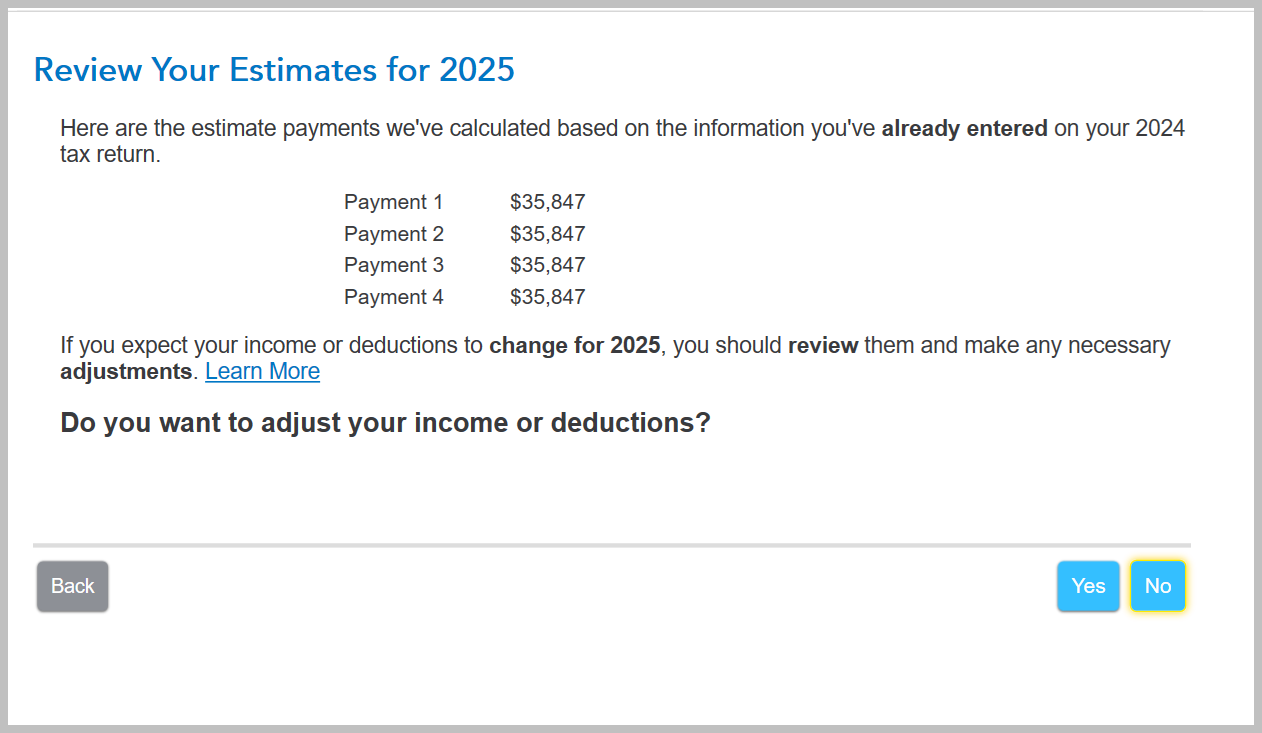The width and height of the screenshot is (1262, 733).
Task: Select the Payment 2 amount value
Action: click(547, 234)
